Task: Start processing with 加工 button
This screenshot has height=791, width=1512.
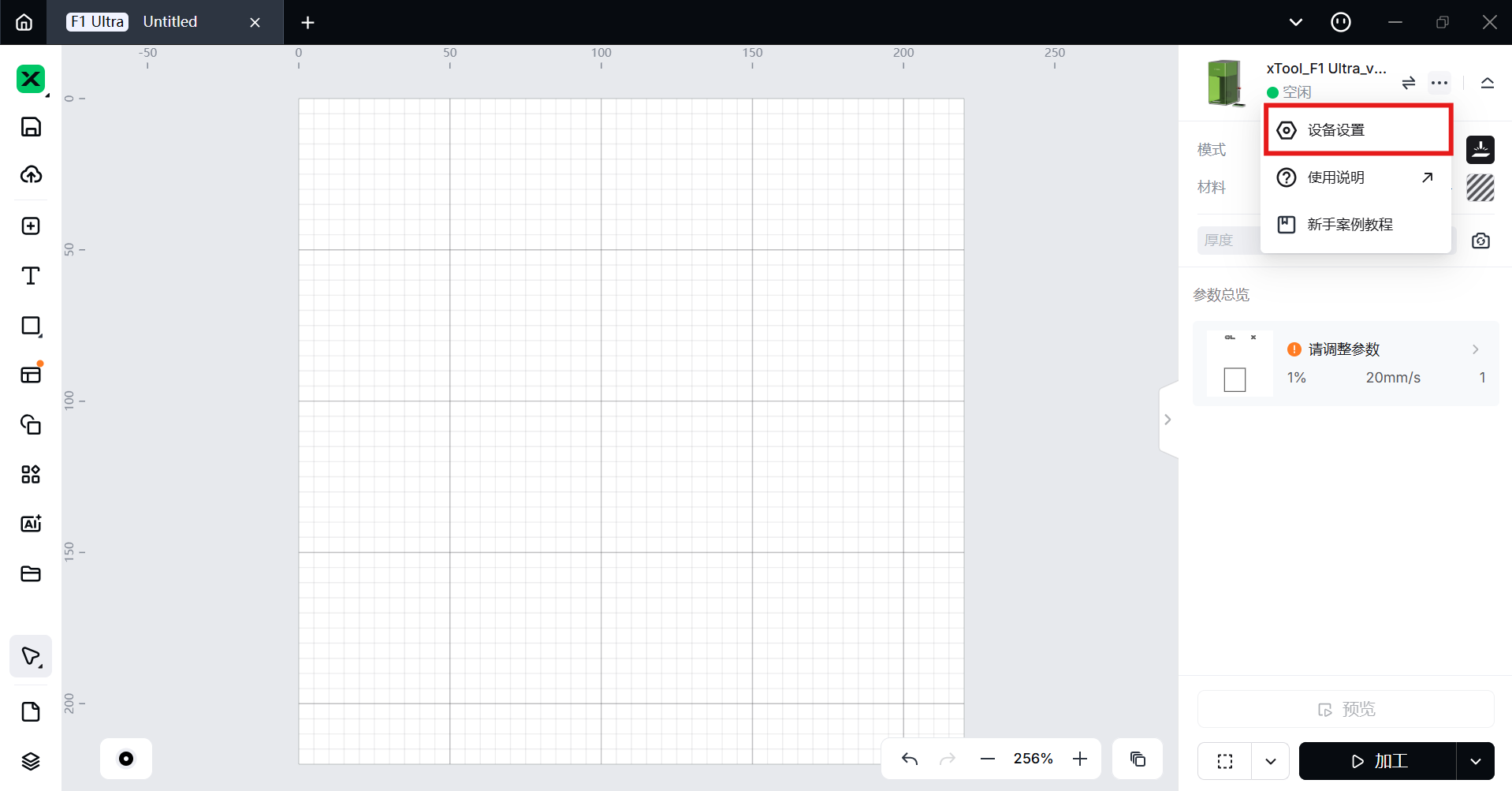Action: pyautogui.click(x=1377, y=761)
